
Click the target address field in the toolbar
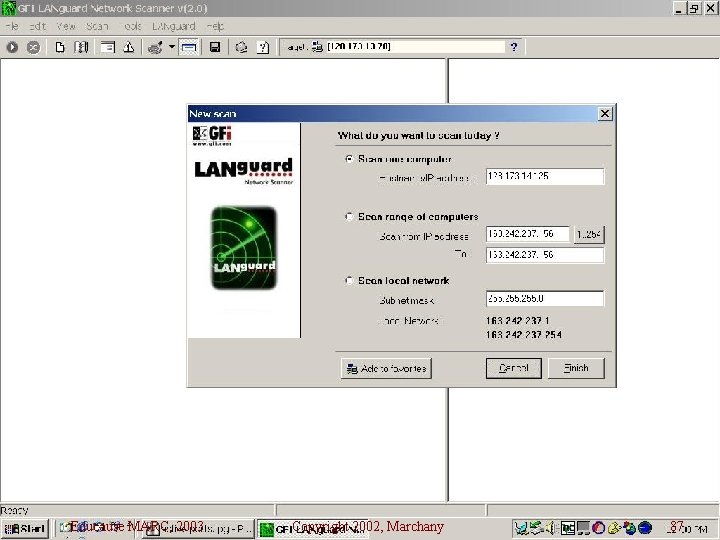point(414,47)
